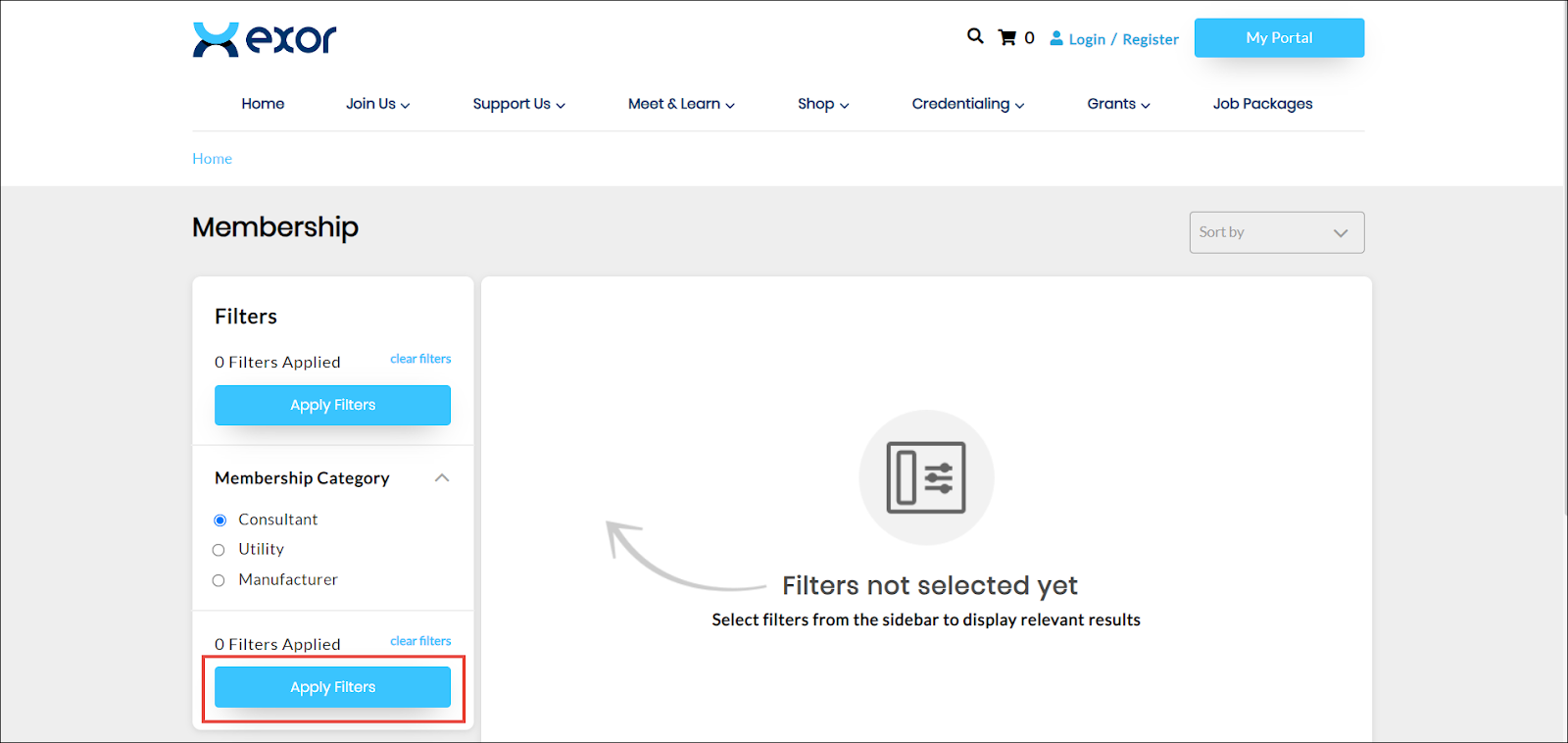Select the Consultant radio button
The height and width of the screenshot is (743, 1568).
coord(220,520)
